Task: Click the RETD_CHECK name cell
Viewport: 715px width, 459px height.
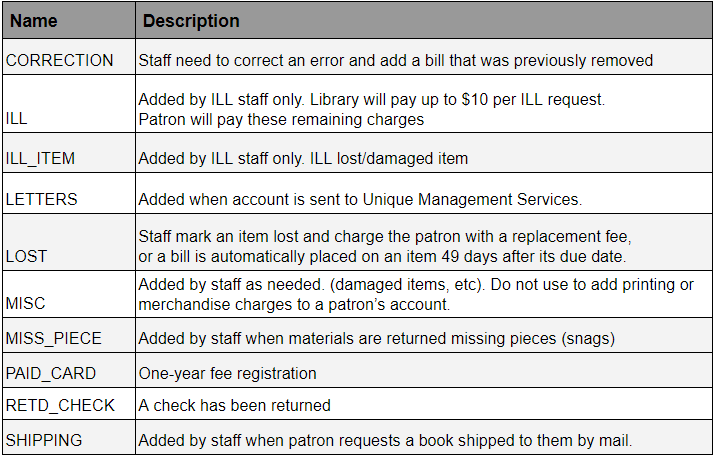Action: (60, 406)
